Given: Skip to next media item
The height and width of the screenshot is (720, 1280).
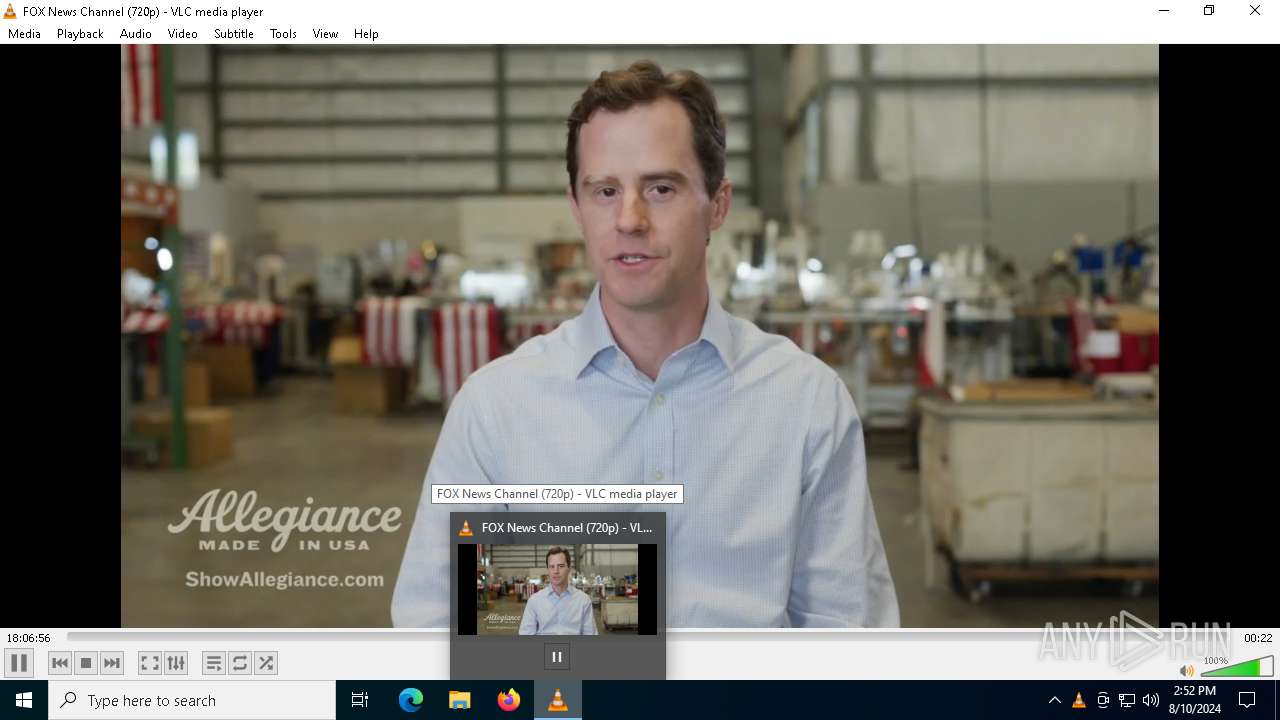Looking at the screenshot, I should pyautogui.click(x=112, y=663).
